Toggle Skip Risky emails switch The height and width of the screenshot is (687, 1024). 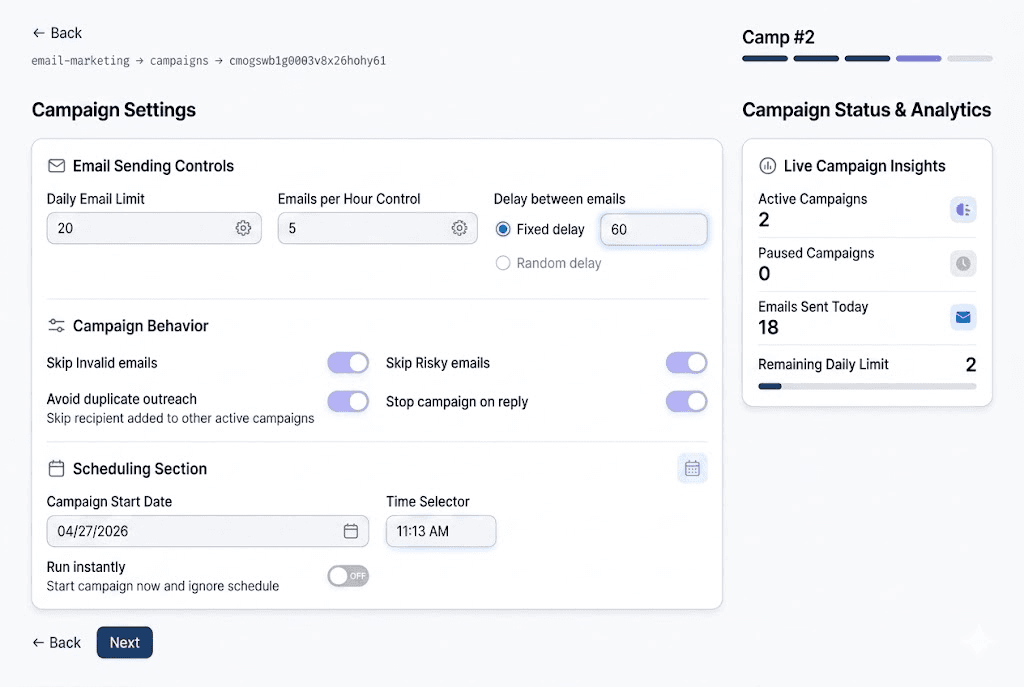pos(686,362)
